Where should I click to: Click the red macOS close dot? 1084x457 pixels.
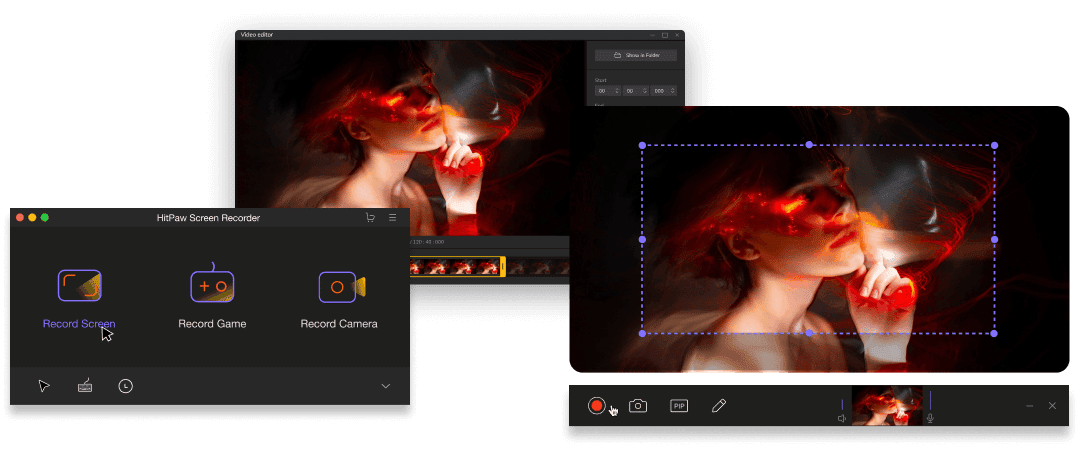(20, 218)
